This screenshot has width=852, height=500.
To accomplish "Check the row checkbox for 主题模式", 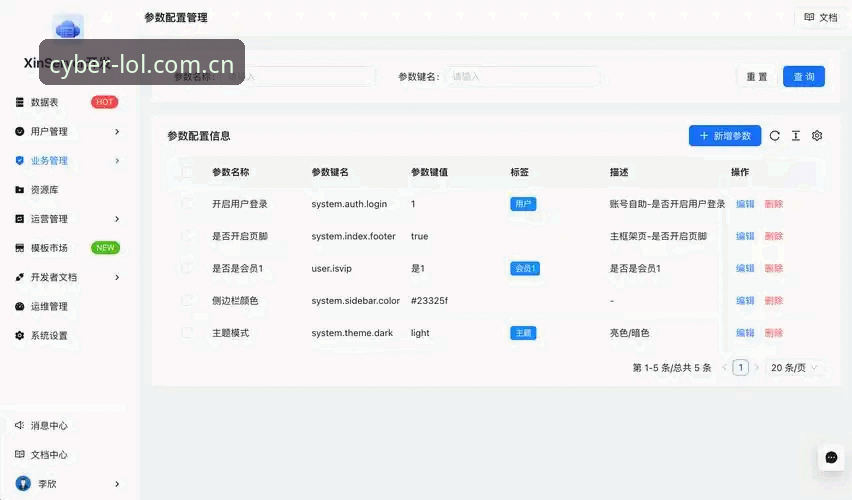I will (x=187, y=333).
